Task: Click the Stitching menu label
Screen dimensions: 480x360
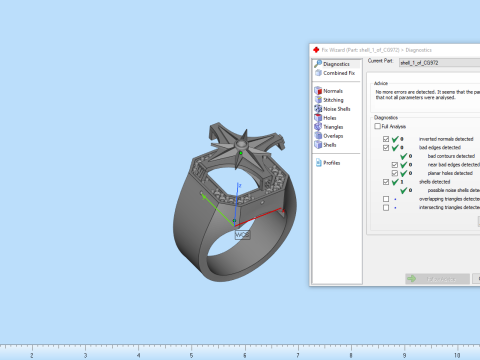Action: (333, 100)
